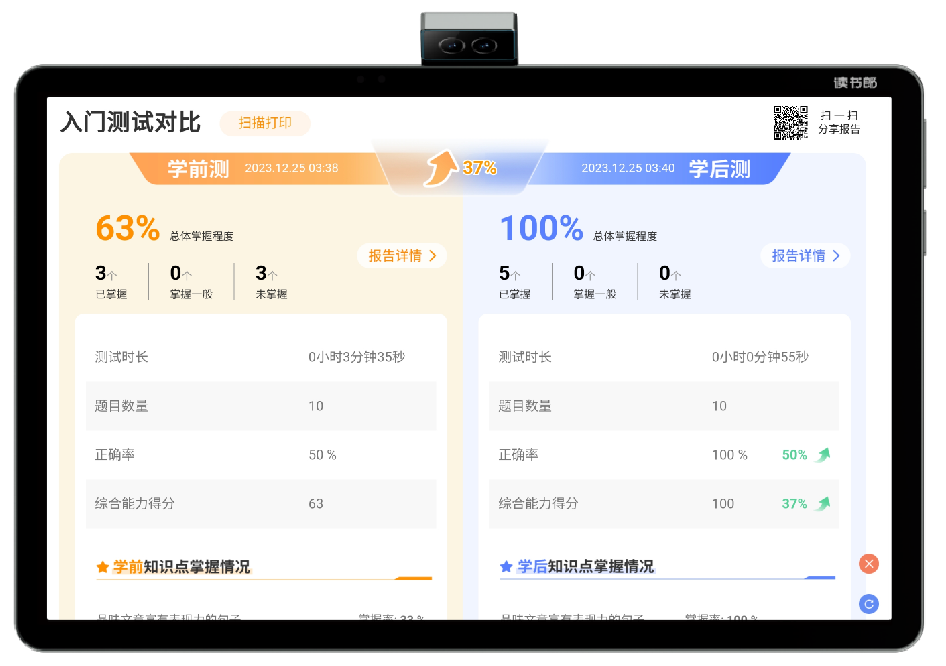Click the post-test 100% overall mastery figure
946x666 pixels.
(541, 229)
